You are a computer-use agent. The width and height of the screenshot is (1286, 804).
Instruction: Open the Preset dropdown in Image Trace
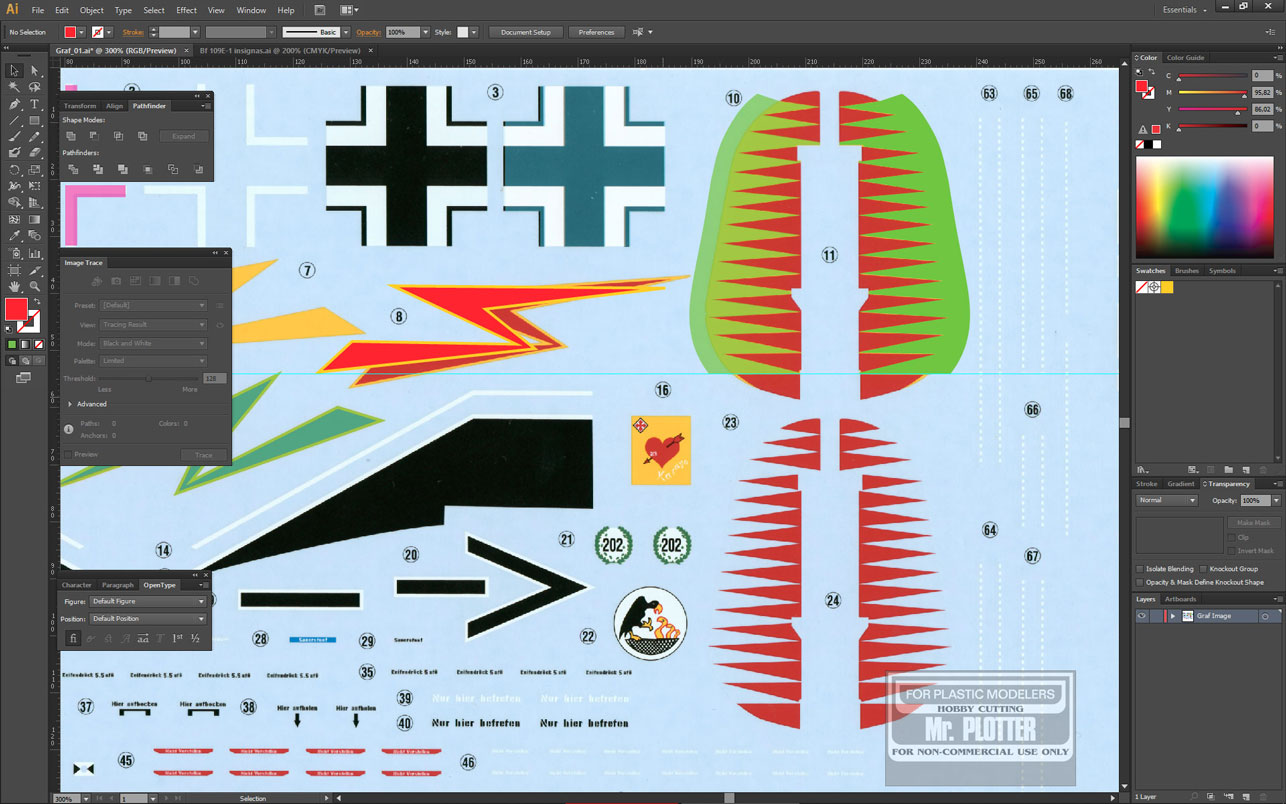[152, 305]
